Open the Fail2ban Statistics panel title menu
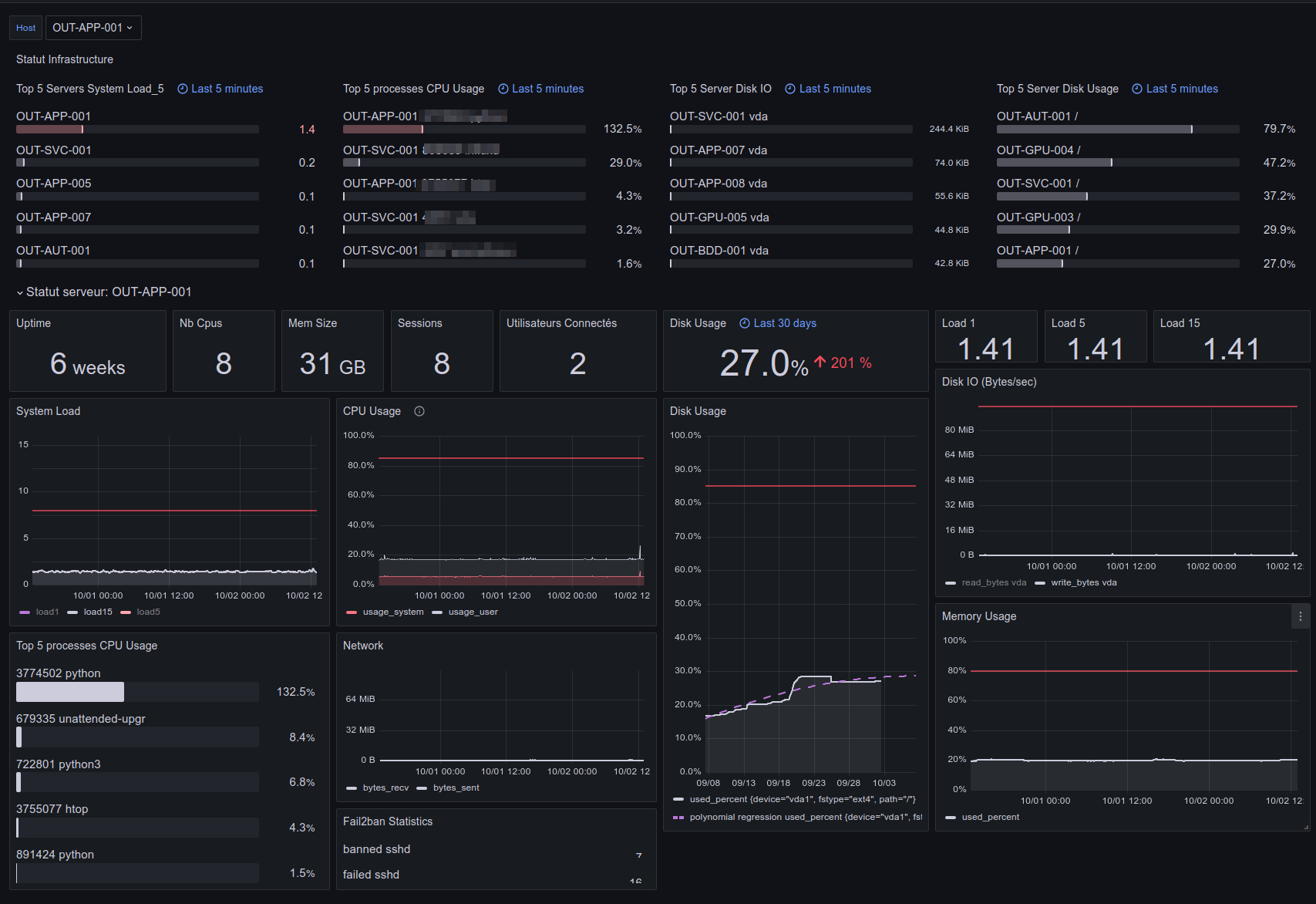This screenshot has width=1316, height=904. tap(388, 821)
